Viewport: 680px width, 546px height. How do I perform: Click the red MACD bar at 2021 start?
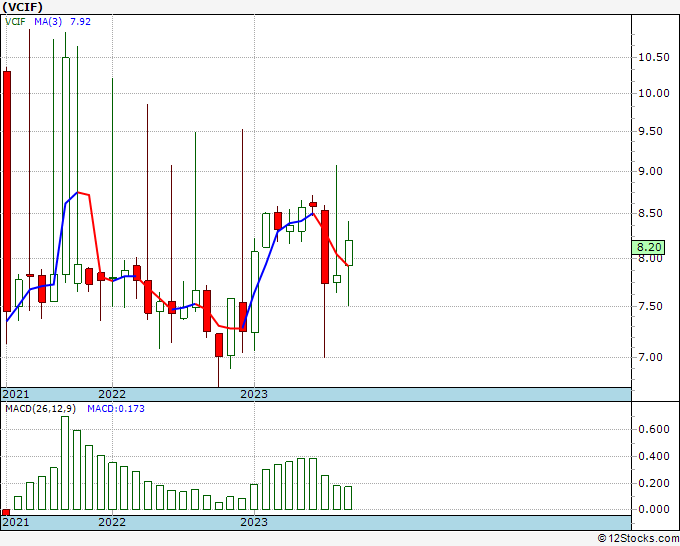pyautogui.click(x=6, y=513)
